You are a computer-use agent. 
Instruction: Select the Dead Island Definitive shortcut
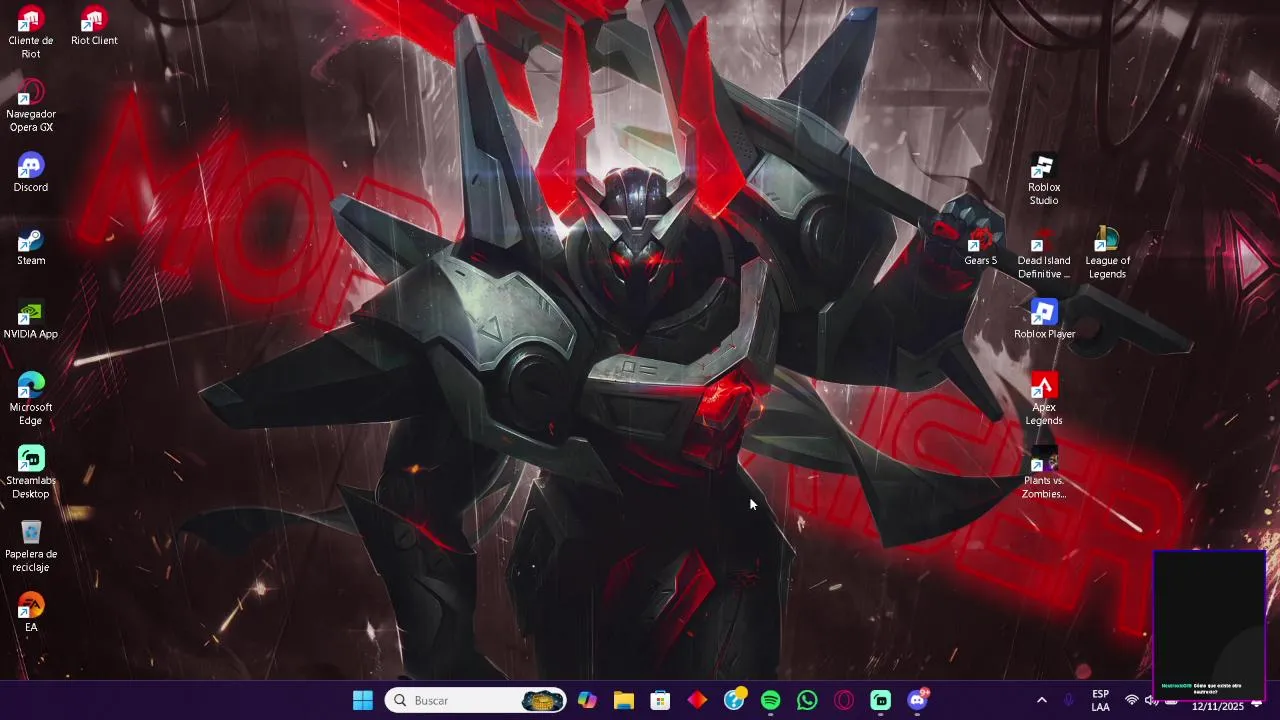[x=1044, y=253]
